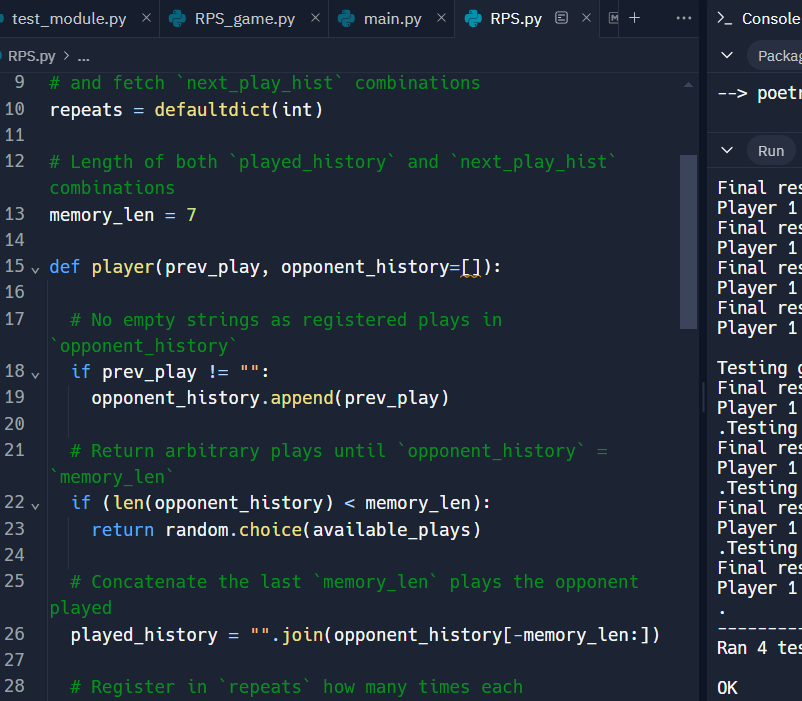Image resolution: width=802 pixels, height=701 pixels.
Task: Click the Python icon on main.py tab
Action: pos(346,18)
